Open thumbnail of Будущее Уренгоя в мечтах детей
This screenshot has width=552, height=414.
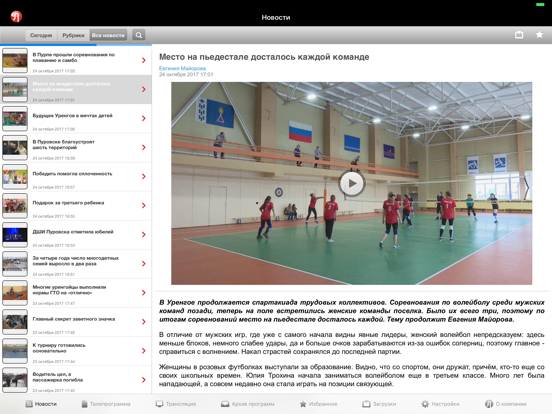coord(15,119)
